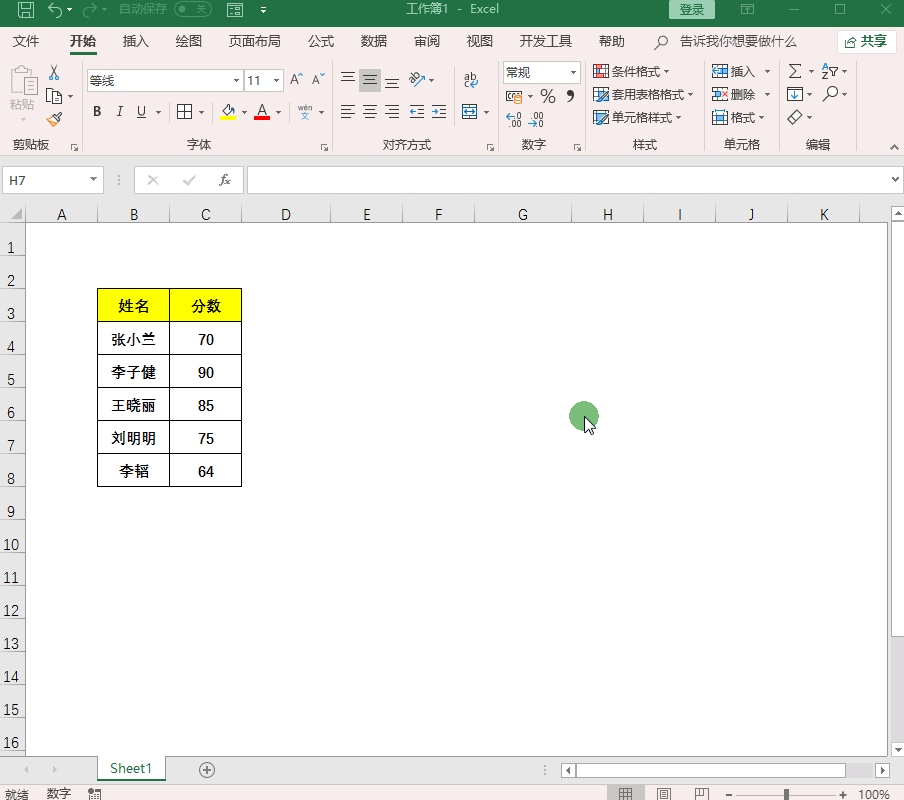Click the Sheet1 worksheet tab
904x800 pixels.
131,769
